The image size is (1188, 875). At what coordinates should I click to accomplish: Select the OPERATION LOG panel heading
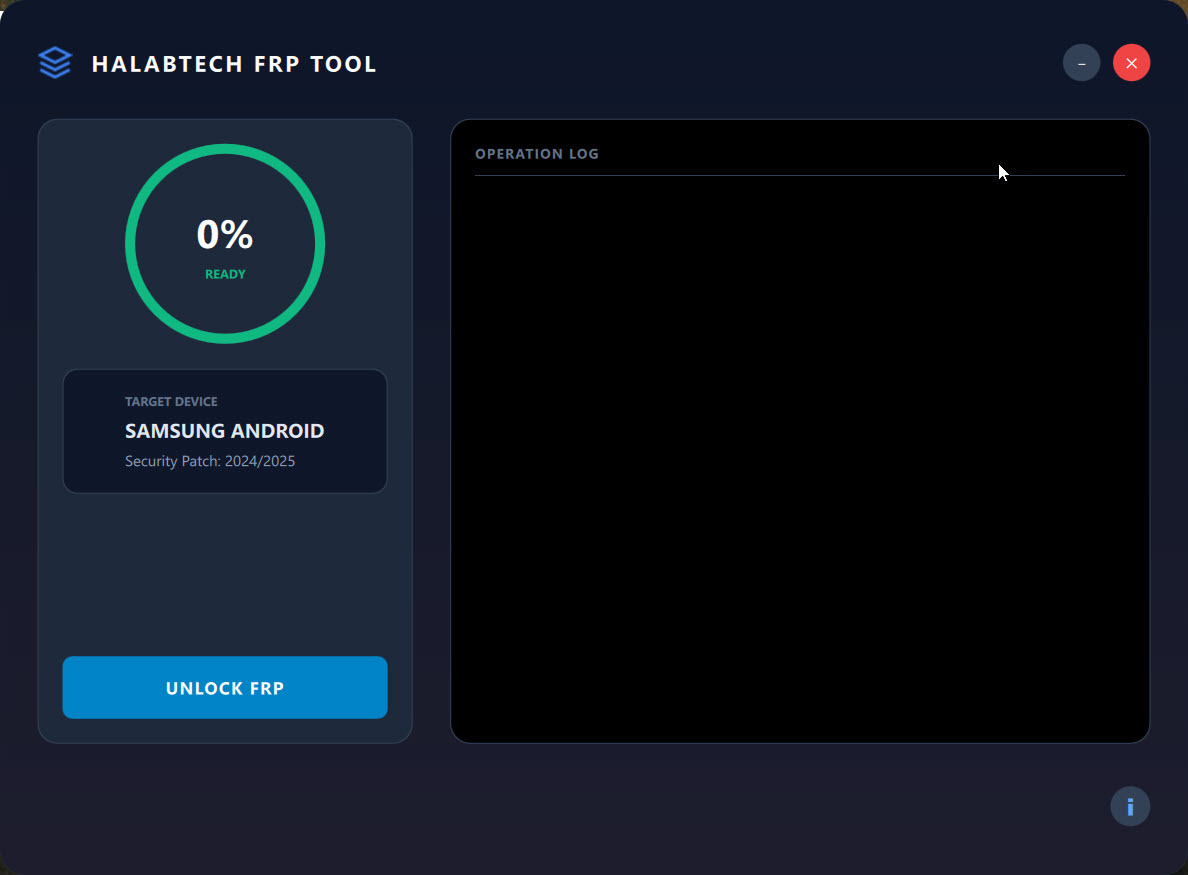tap(537, 153)
